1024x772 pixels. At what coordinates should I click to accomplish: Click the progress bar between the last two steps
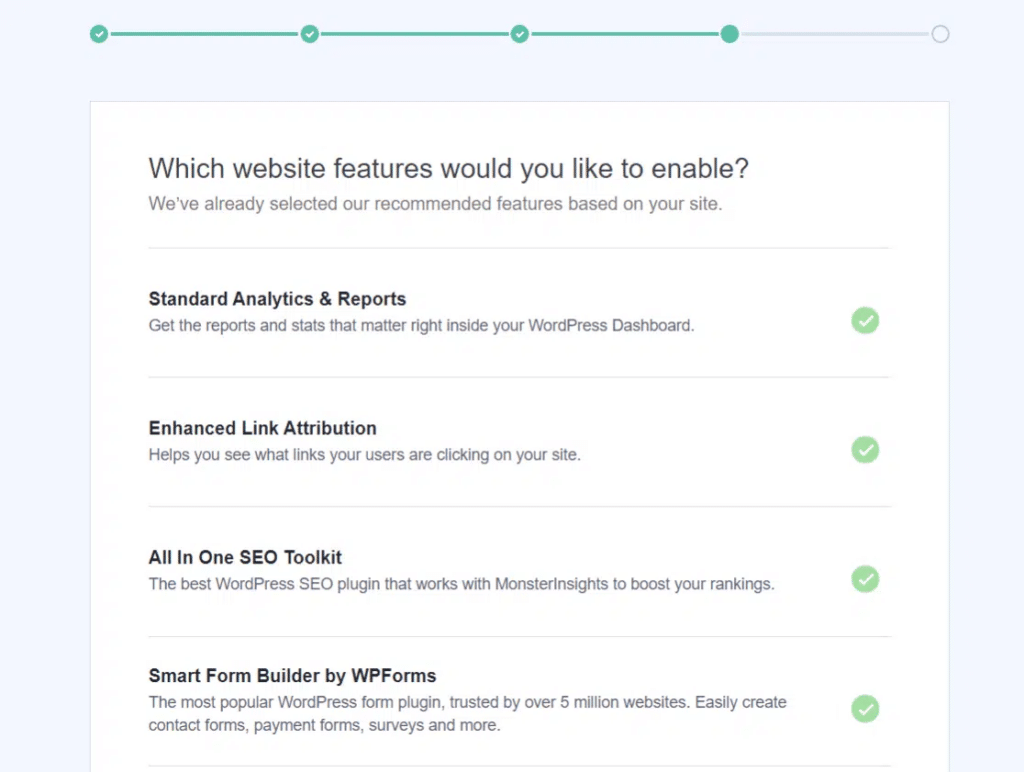(835, 34)
